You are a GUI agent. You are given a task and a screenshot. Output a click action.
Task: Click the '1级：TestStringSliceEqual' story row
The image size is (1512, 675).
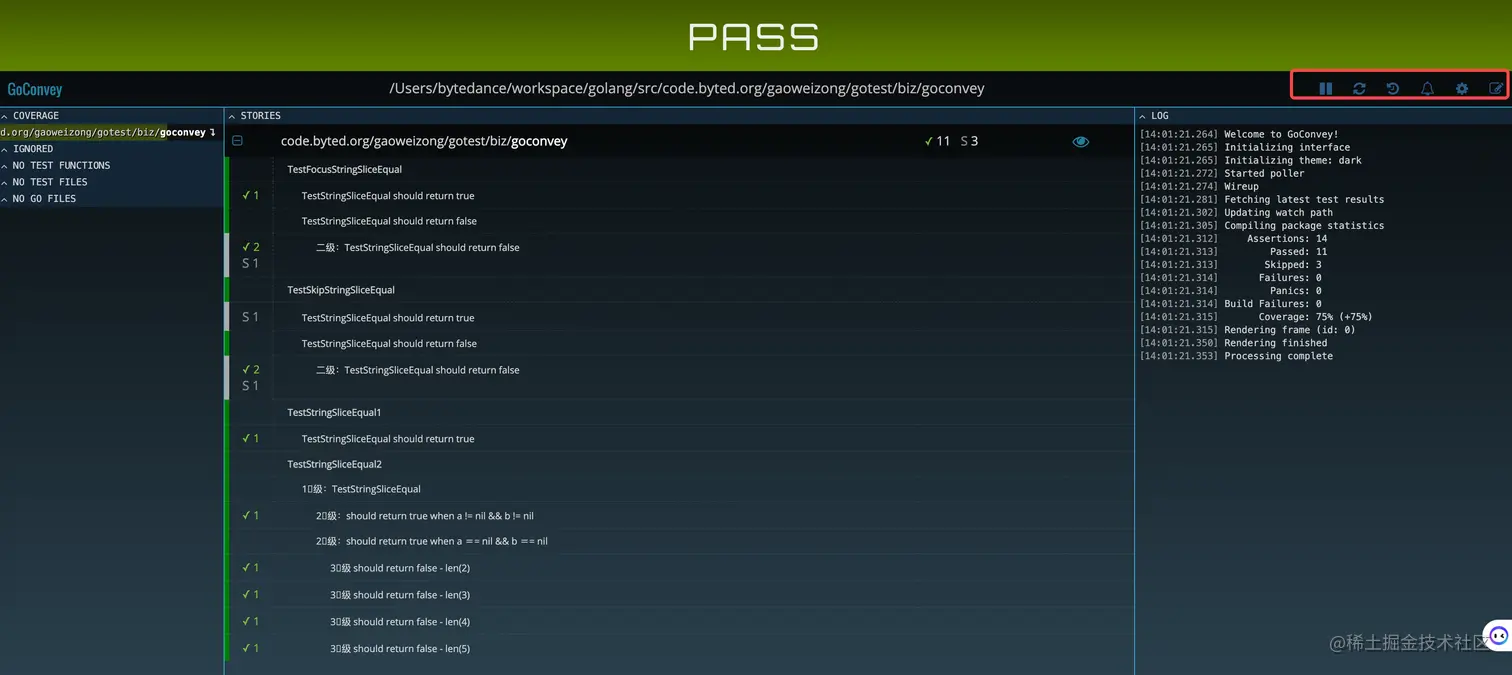[x=361, y=489]
